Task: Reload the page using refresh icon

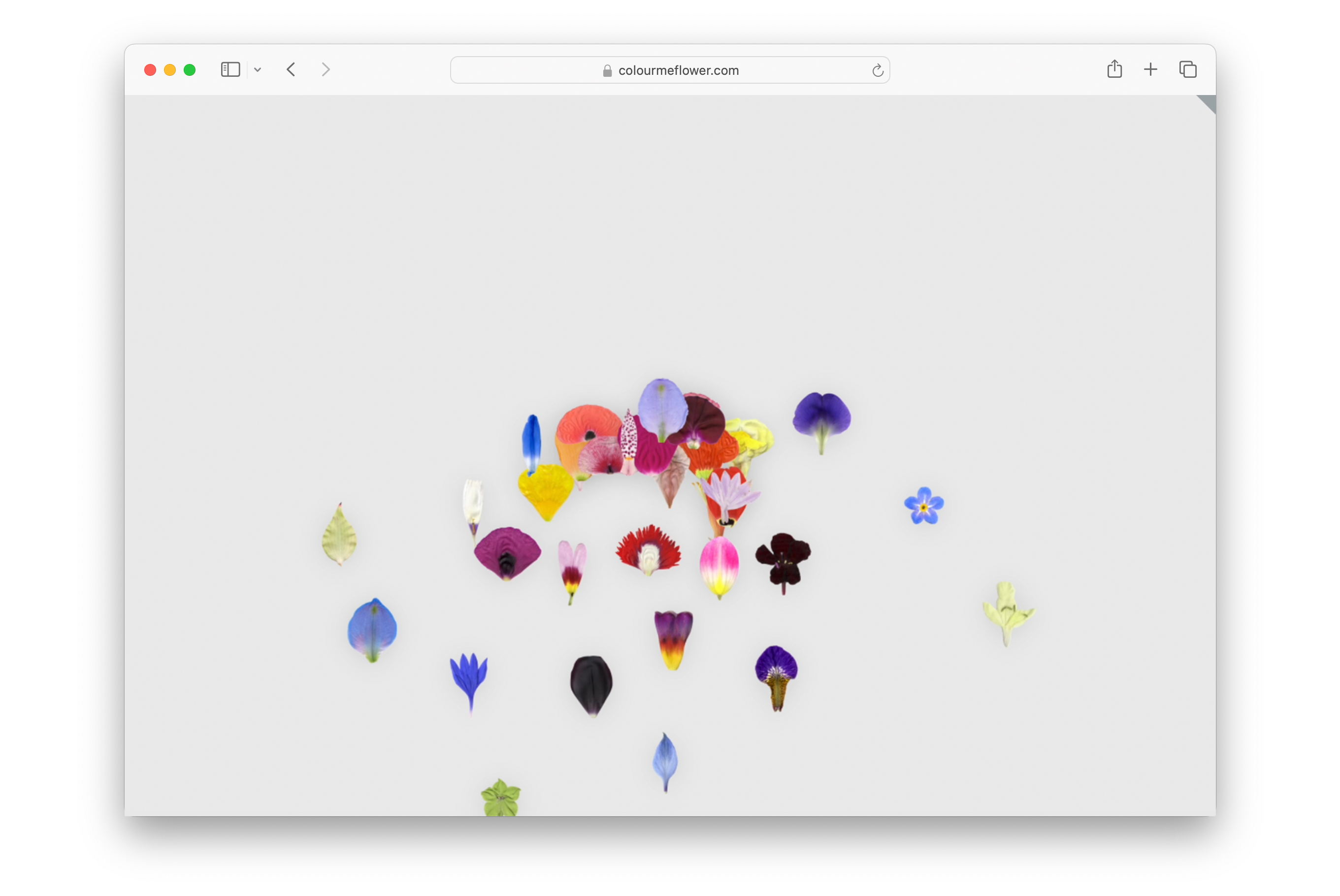Action: point(878,70)
